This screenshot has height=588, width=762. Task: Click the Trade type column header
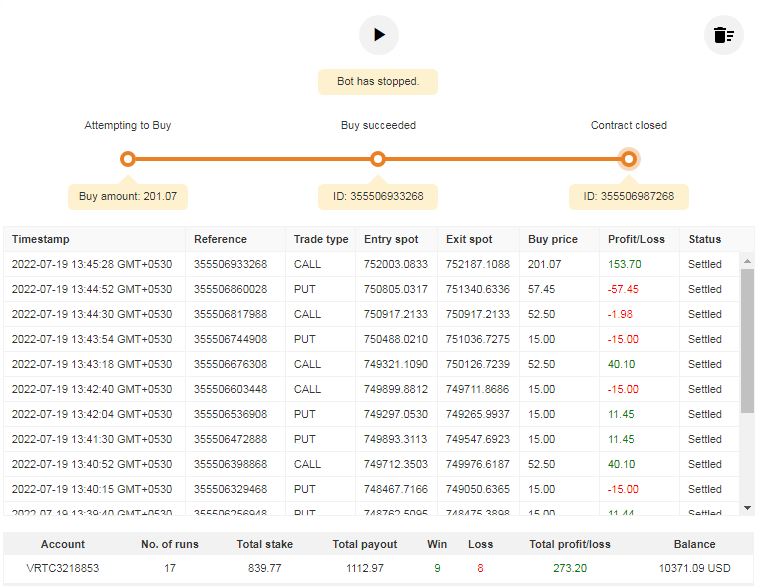(321, 240)
